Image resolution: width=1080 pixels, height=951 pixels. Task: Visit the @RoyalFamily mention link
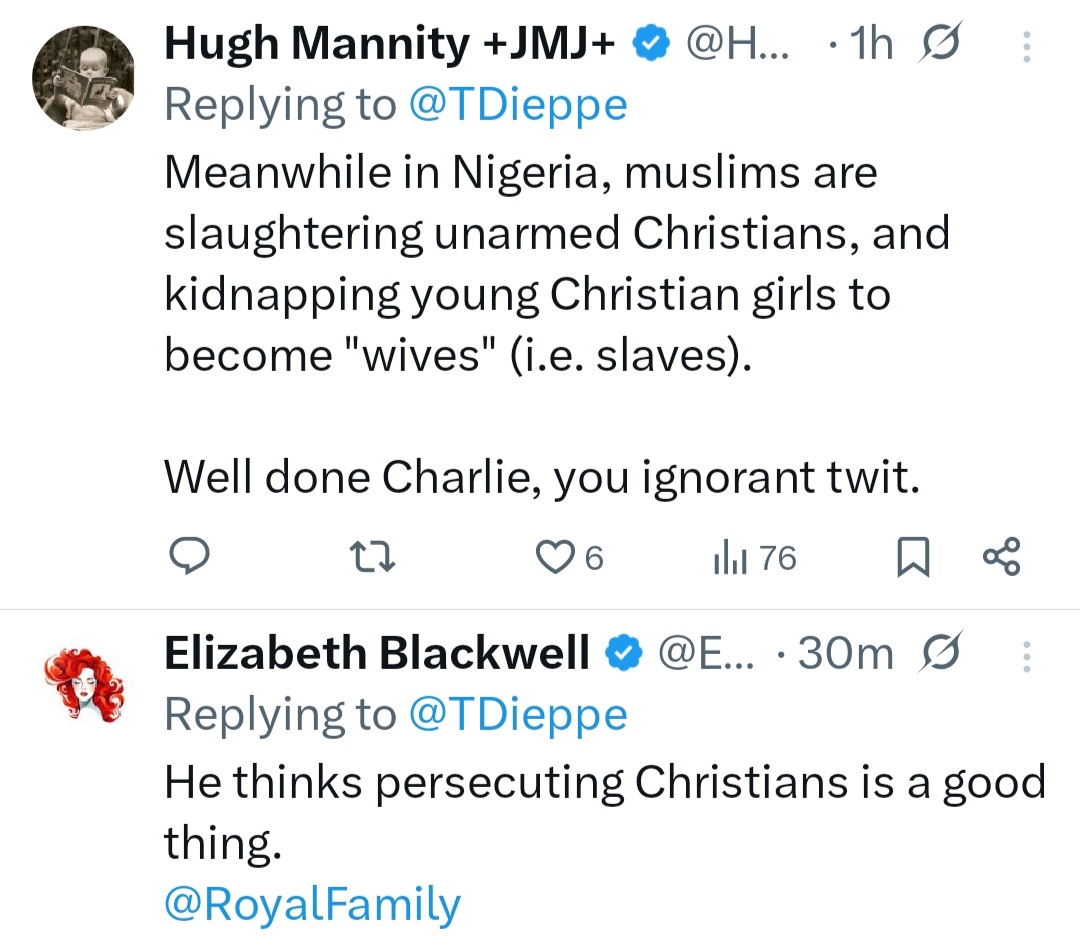(x=312, y=904)
